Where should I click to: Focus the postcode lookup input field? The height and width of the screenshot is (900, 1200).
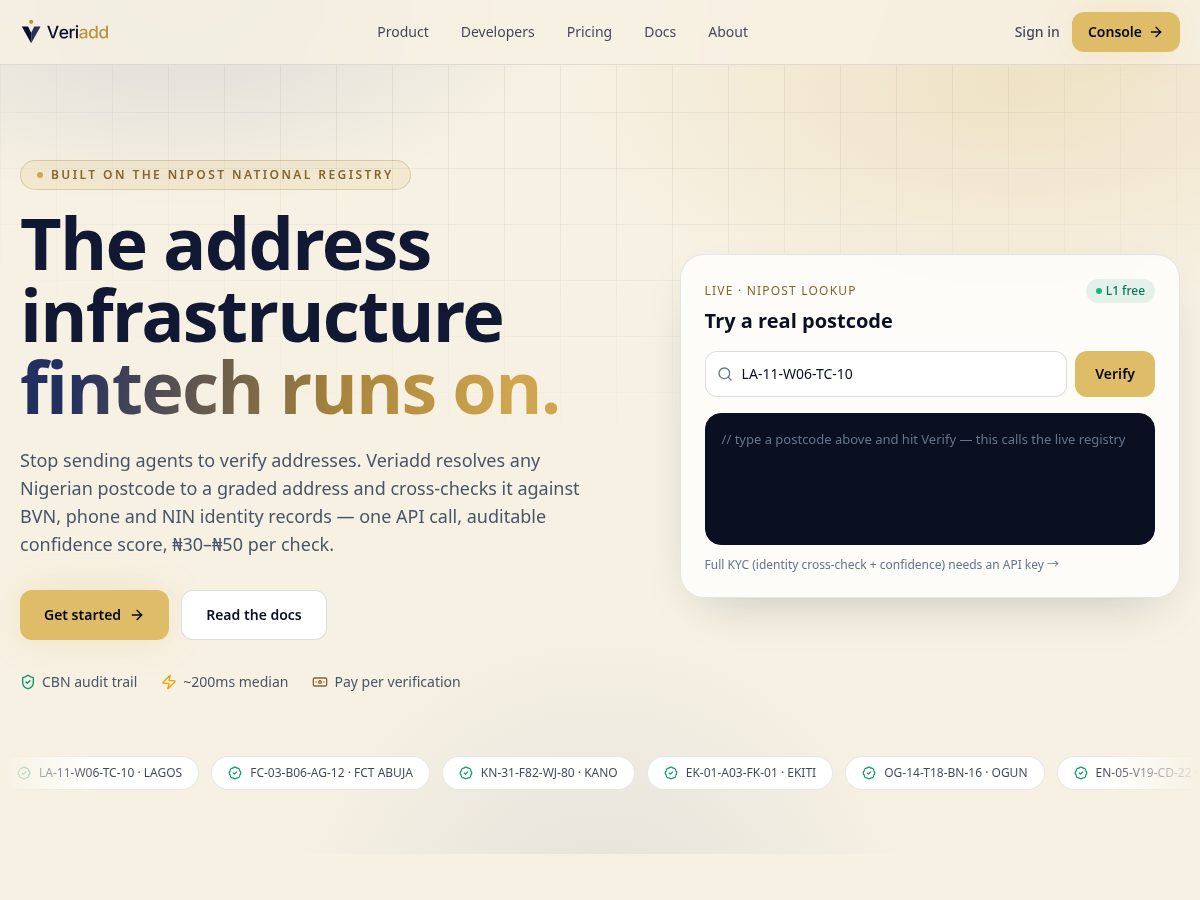pos(886,374)
